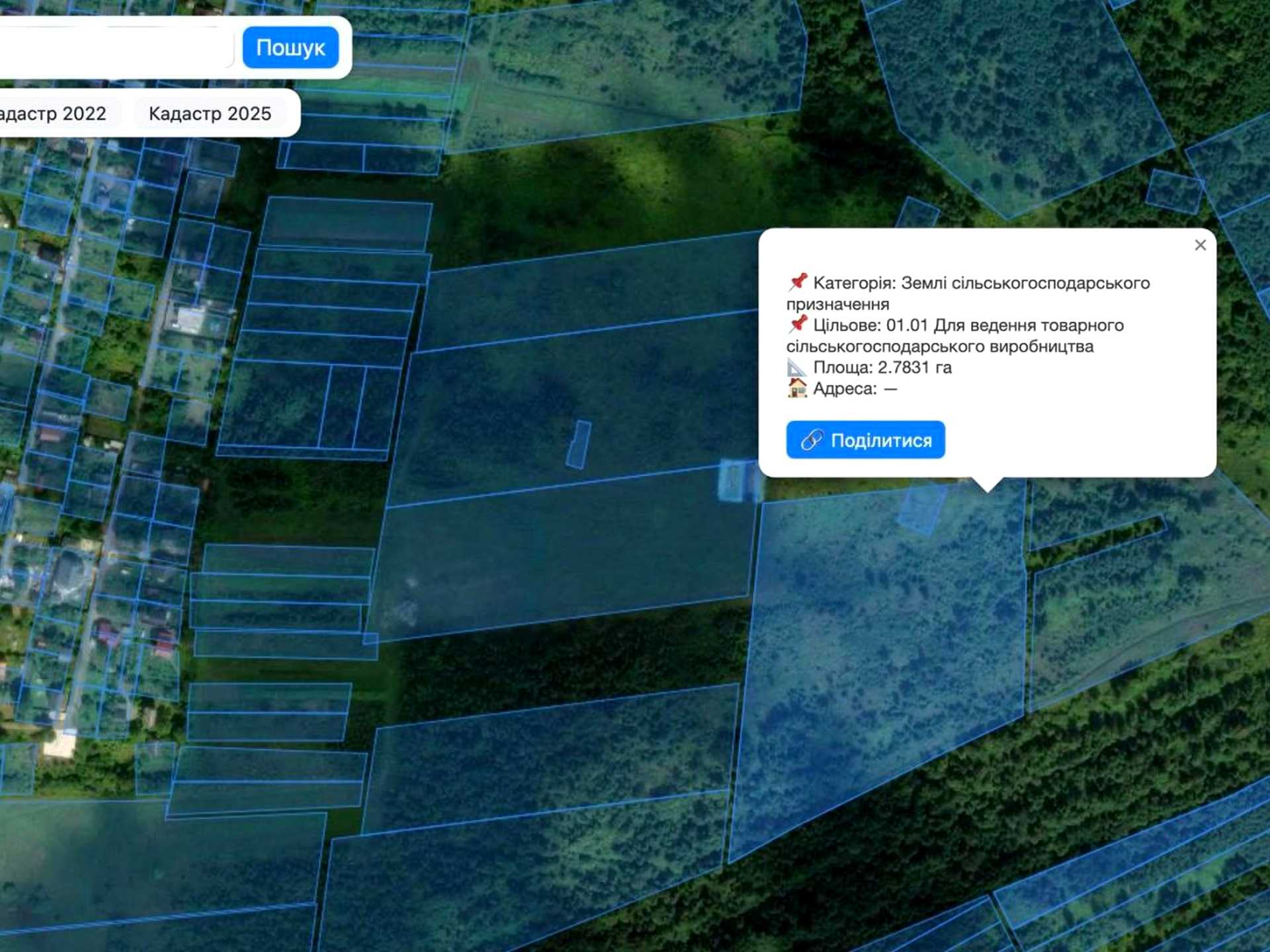Share the parcel via Поділитися button
This screenshot has width=1270, height=952.
pyautogui.click(x=865, y=440)
